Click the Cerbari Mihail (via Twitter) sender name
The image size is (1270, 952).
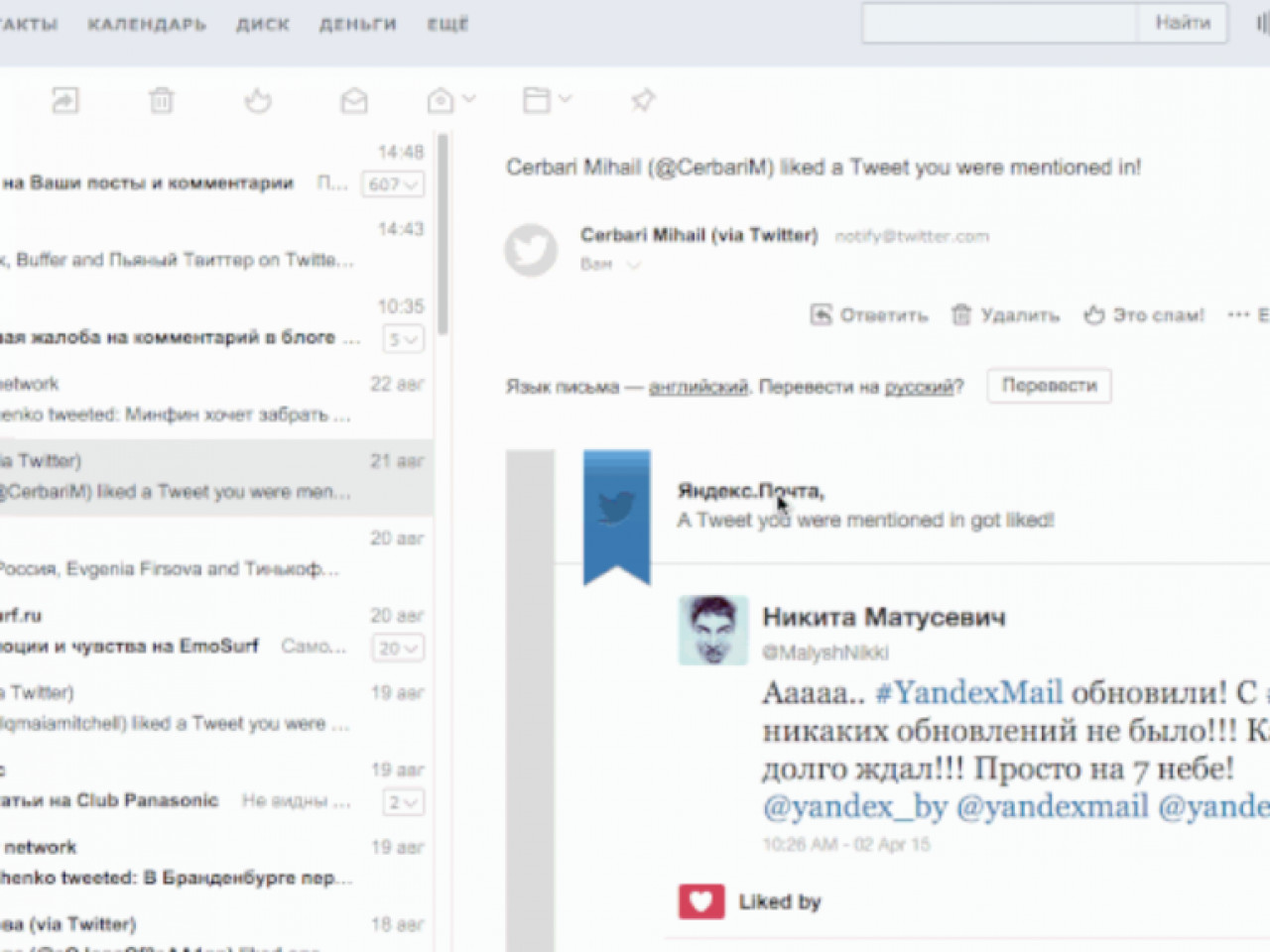pyautogui.click(x=699, y=235)
